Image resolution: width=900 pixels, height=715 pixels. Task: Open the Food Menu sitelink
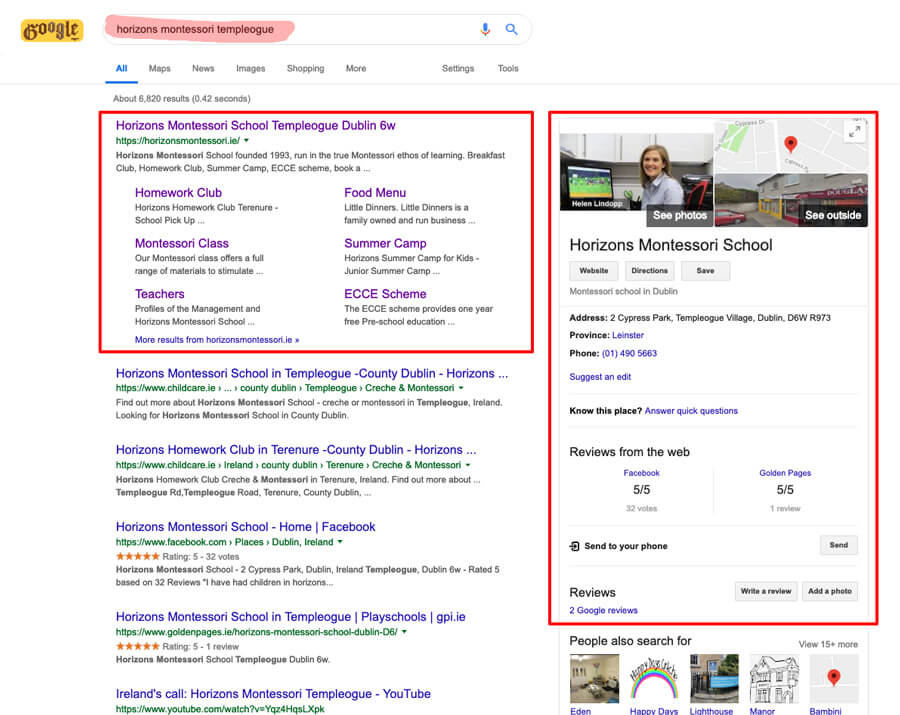click(375, 193)
